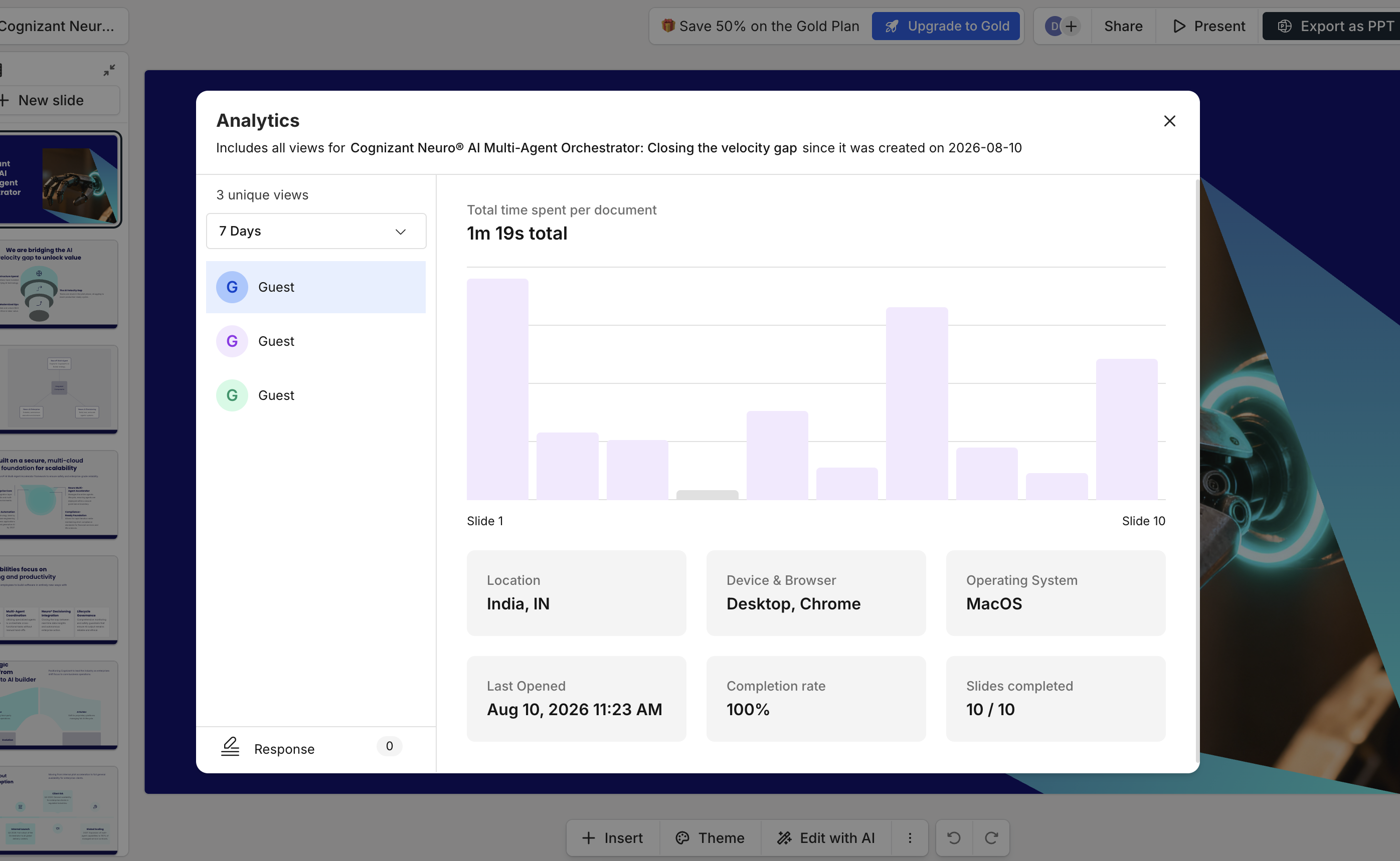Open the three-dot more options menu
This screenshot has width=1400, height=861.
click(x=910, y=837)
